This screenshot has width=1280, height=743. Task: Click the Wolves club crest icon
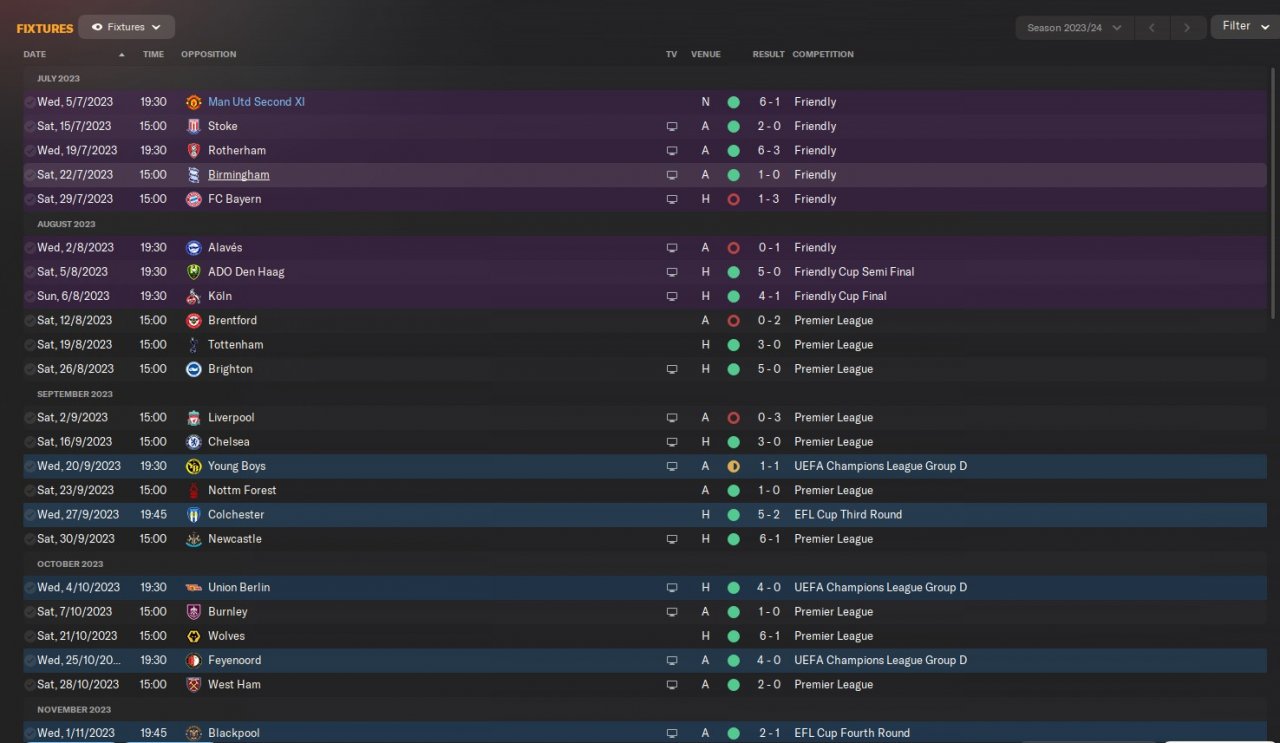click(x=194, y=636)
